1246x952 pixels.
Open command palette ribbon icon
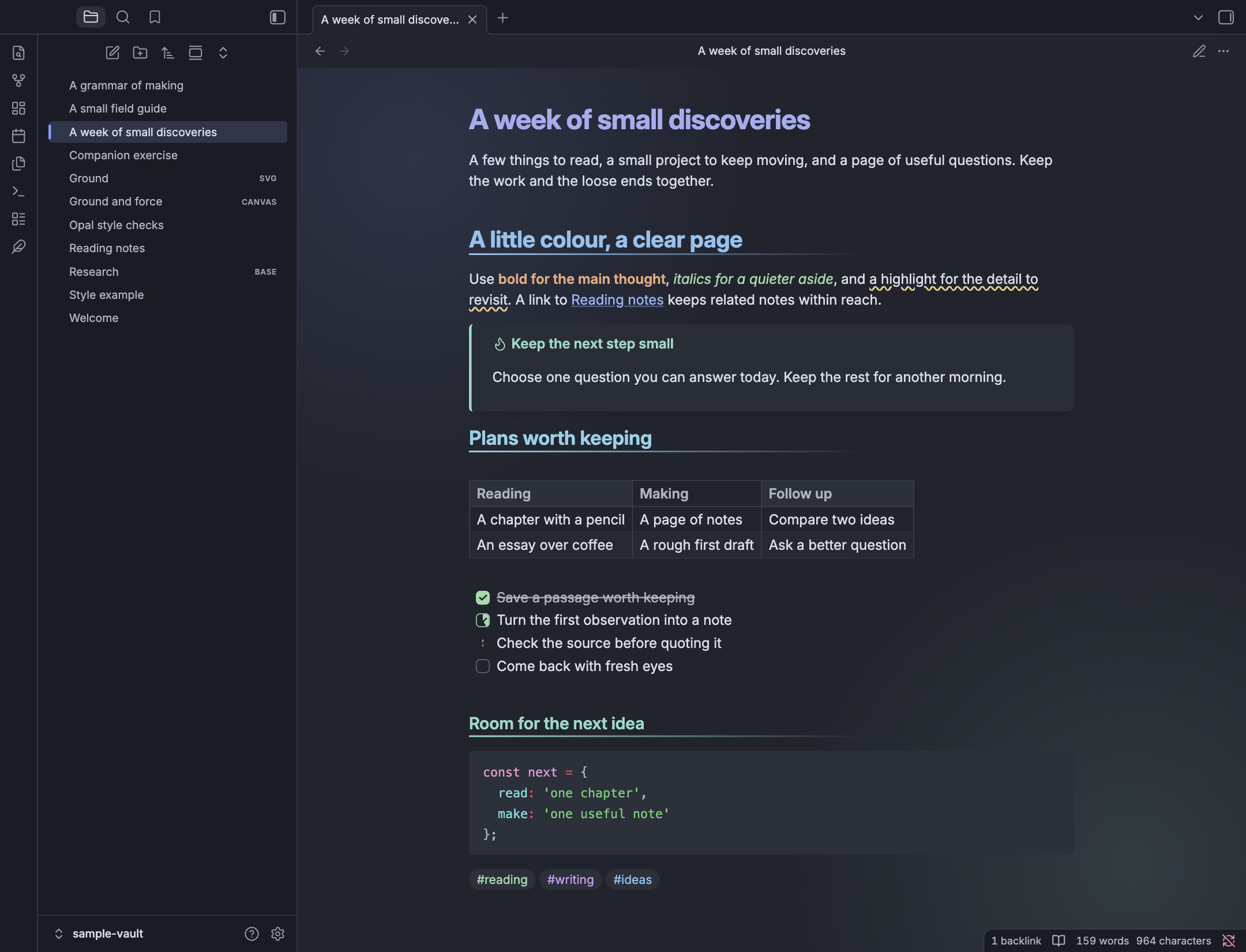click(x=18, y=192)
